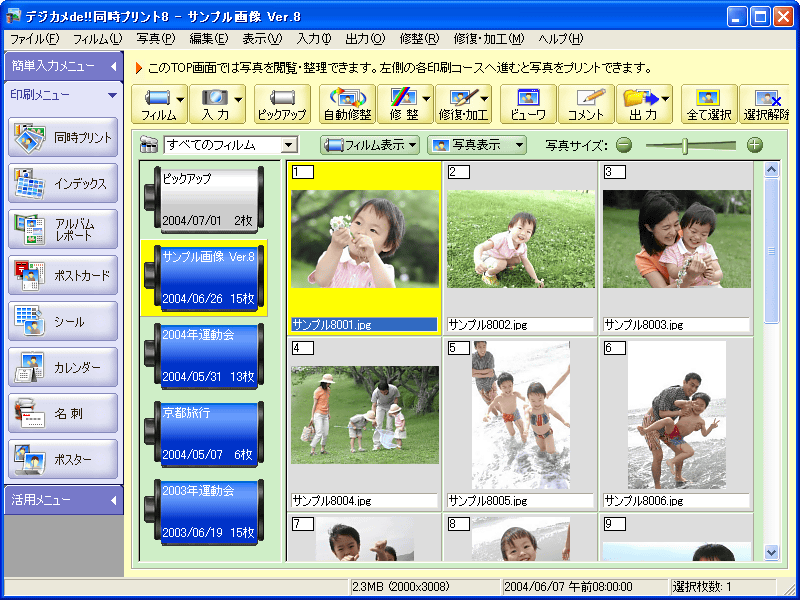Click the film cabinet icon beside すべてのフィルム
This screenshot has height=600, width=800.
[x=148, y=145]
